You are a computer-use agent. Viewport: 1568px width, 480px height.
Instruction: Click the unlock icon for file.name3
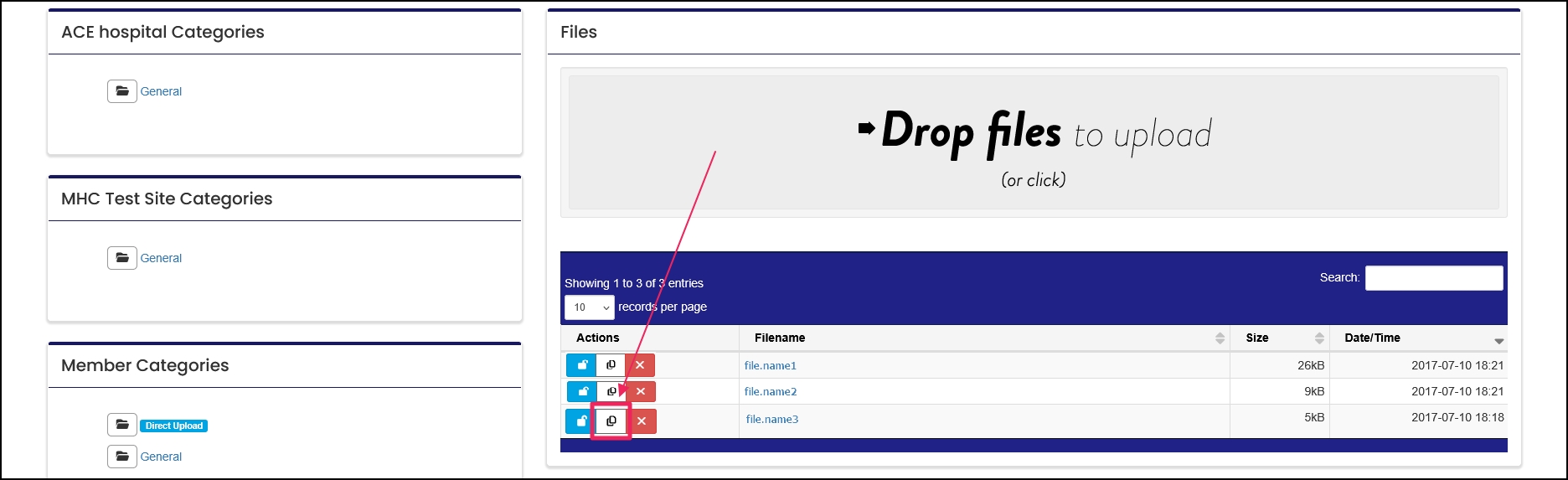click(580, 421)
